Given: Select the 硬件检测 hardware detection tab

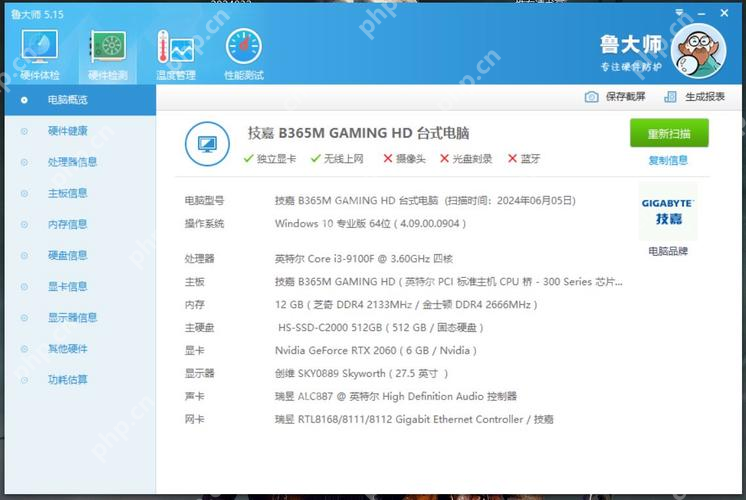Looking at the screenshot, I should point(108,54).
